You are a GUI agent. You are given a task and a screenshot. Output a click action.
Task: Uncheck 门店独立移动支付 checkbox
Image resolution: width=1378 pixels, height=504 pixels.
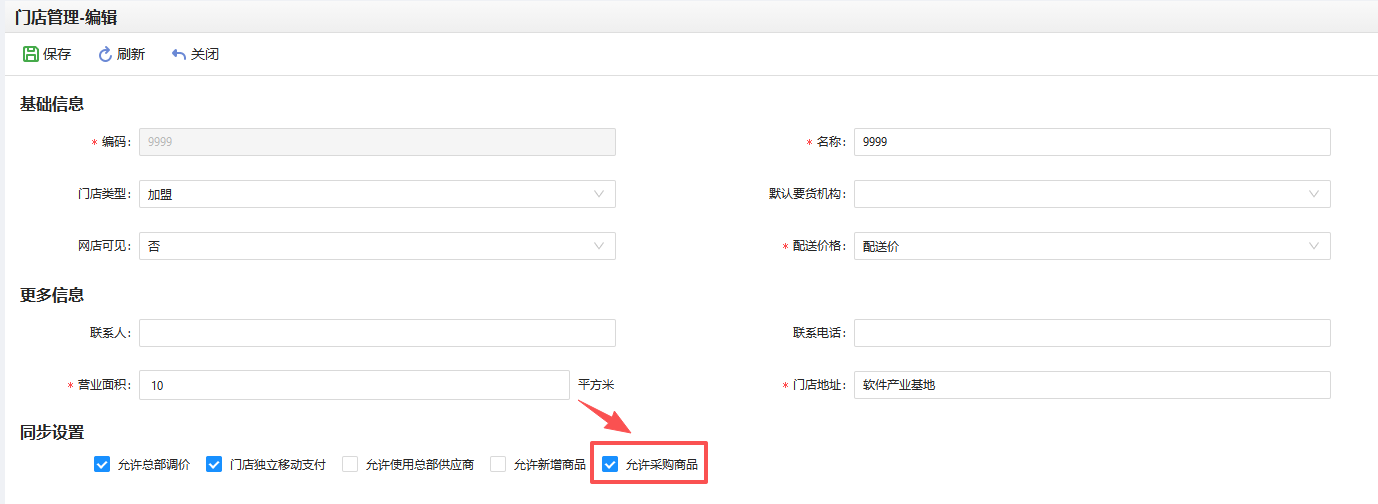[x=213, y=464]
